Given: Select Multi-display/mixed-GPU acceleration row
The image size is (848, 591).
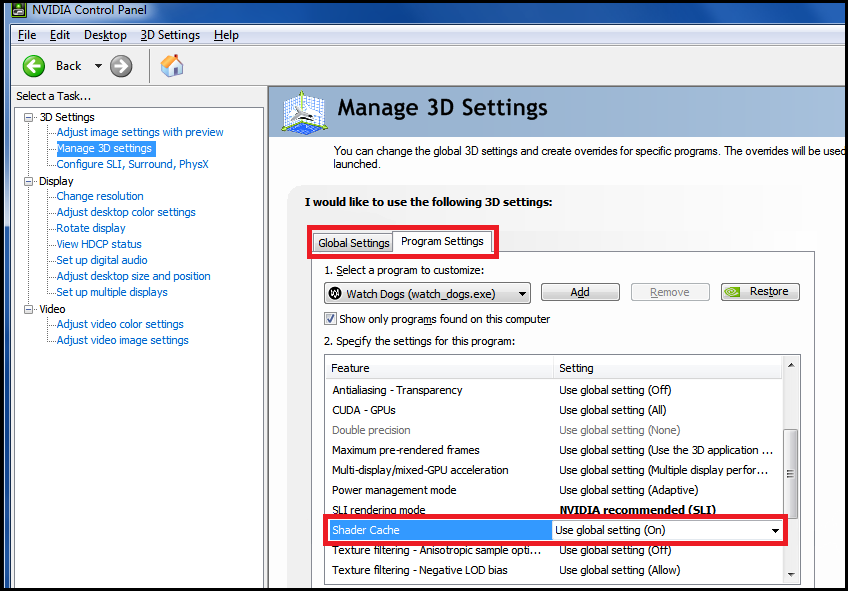Looking at the screenshot, I should (553, 470).
